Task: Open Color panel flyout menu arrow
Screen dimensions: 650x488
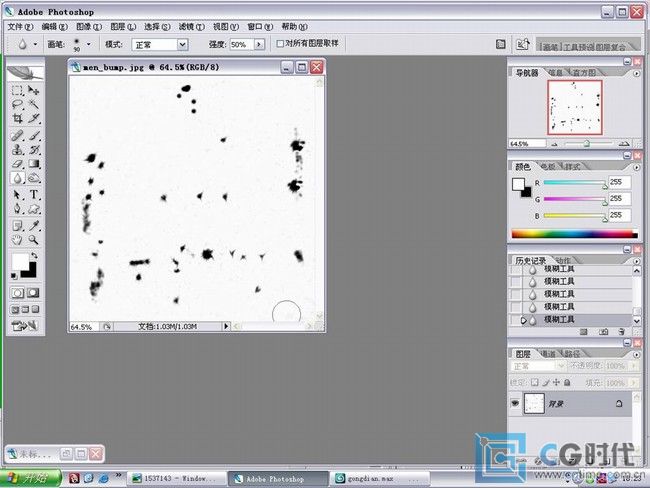Action: pos(636,168)
